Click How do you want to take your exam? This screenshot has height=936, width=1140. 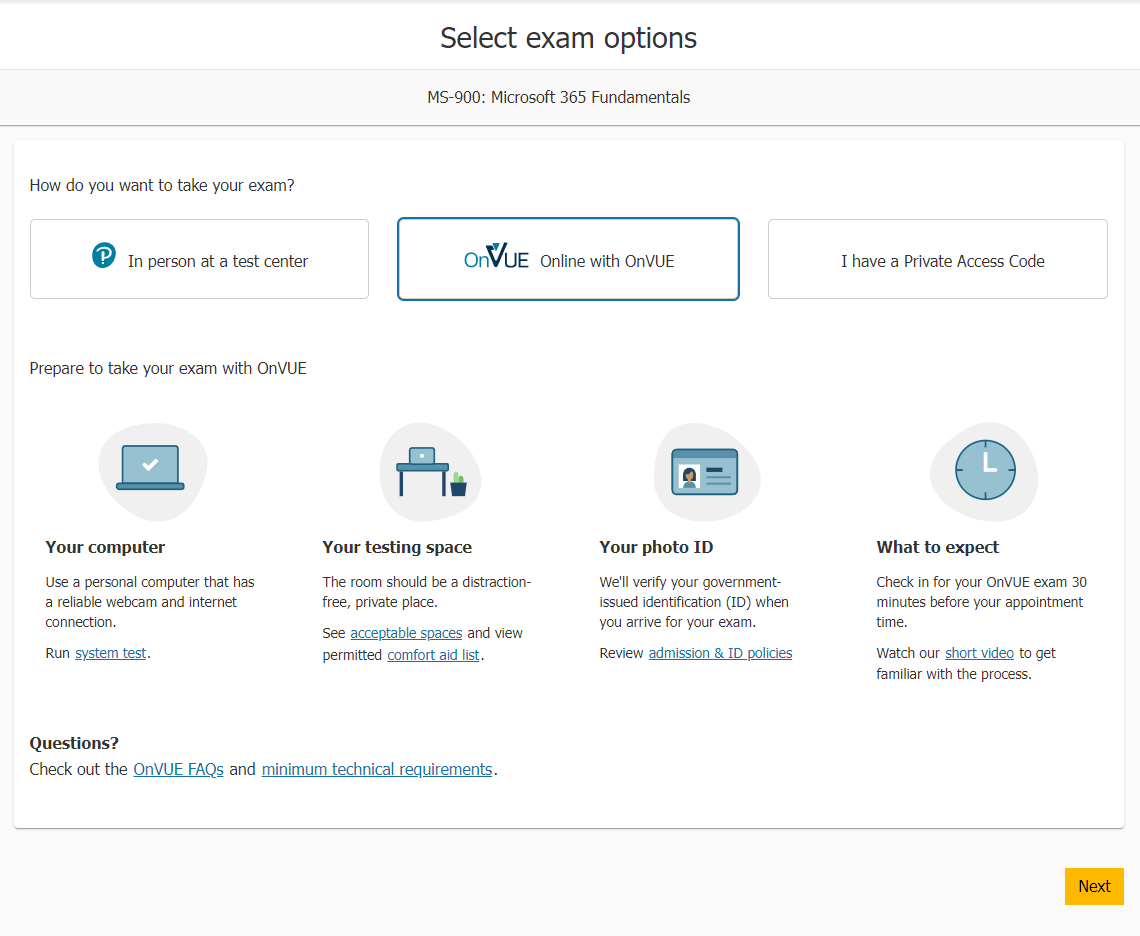click(x=162, y=185)
